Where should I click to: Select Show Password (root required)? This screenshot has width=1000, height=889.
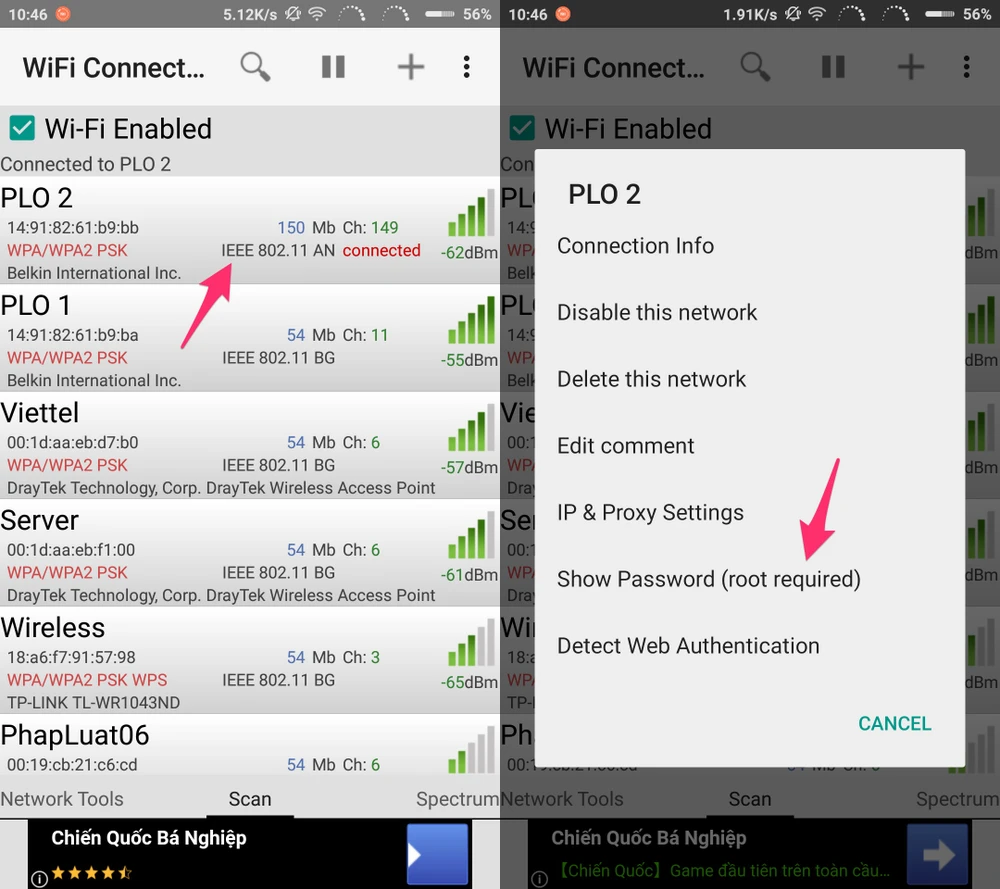coord(709,579)
